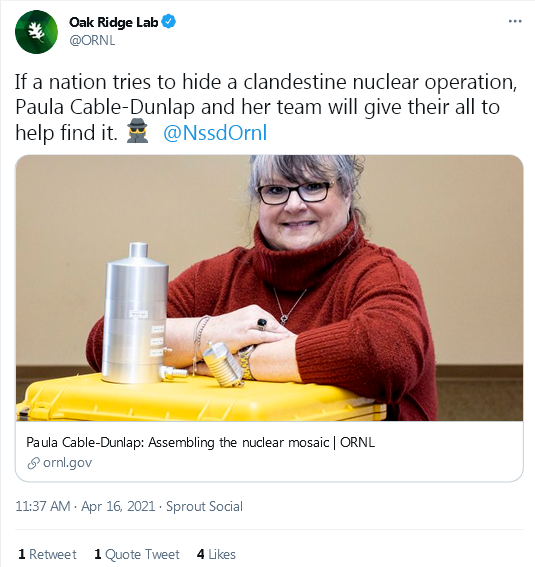The image size is (535, 567).
Task: View the 4 Likes list
Action: coord(216,554)
